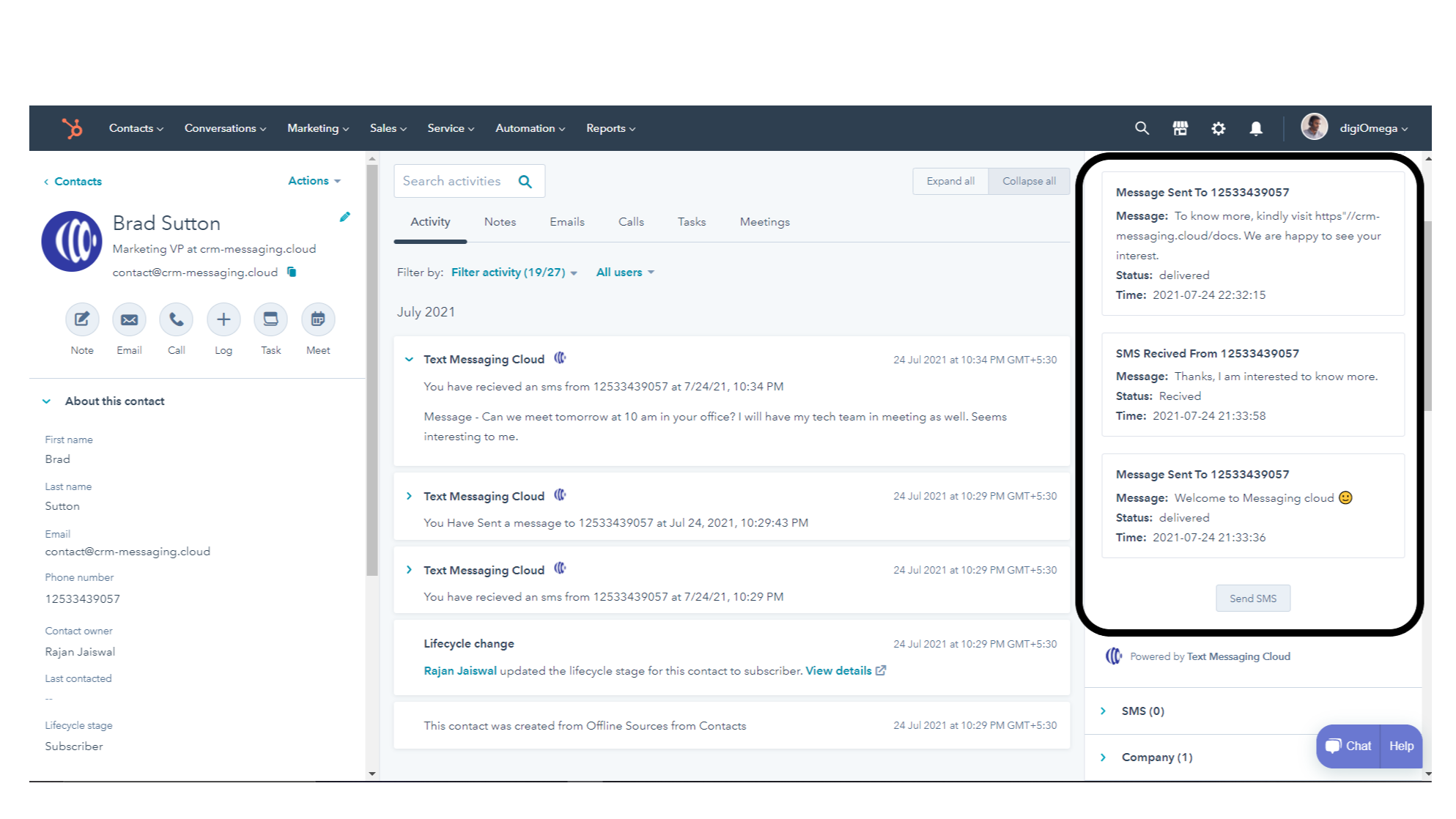Collapse the About this contact section
The height and width of the screenshot is (819, 1456).
(x=47, y=401)
